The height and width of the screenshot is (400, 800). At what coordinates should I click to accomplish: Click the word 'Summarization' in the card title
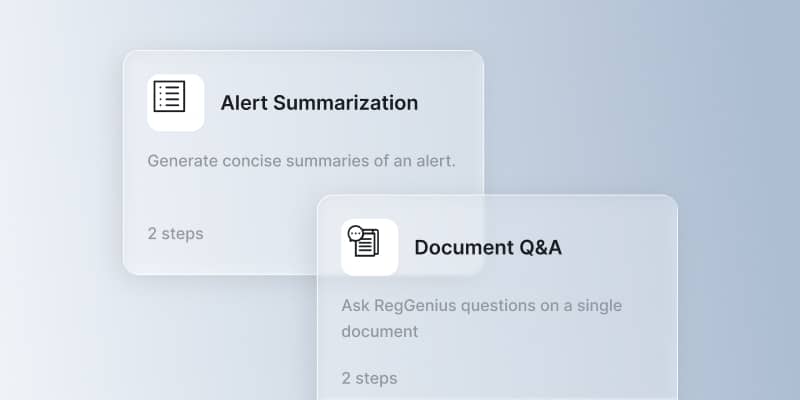[x=345, y=103]
